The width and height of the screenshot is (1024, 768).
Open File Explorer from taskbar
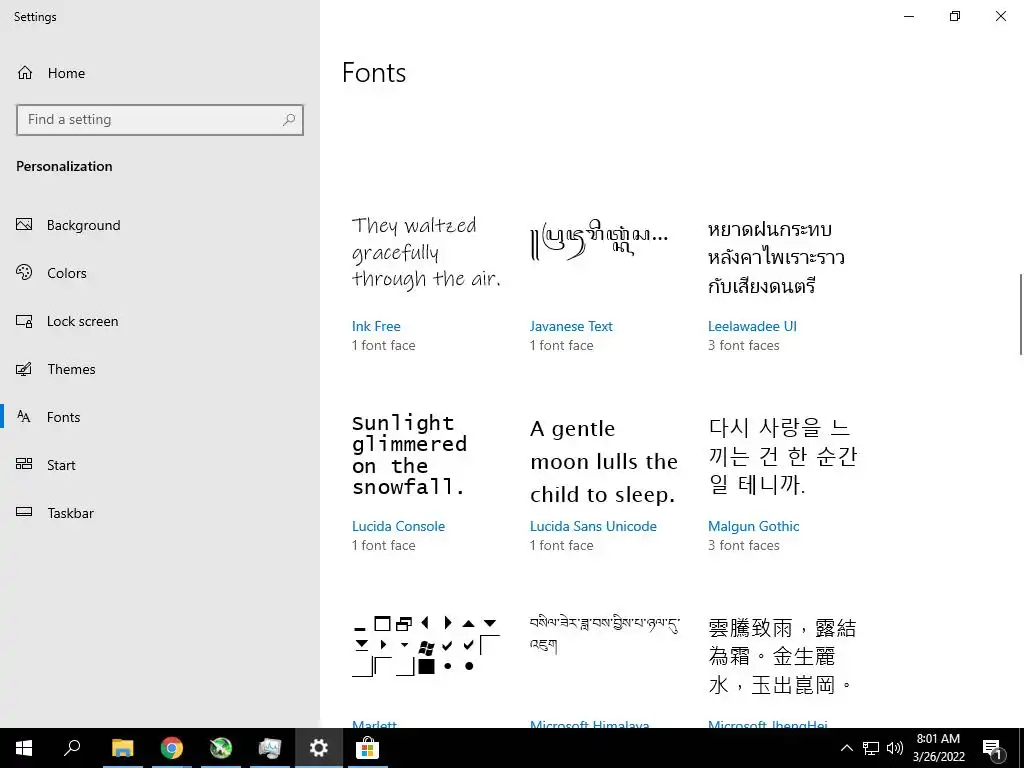point(122,748)
